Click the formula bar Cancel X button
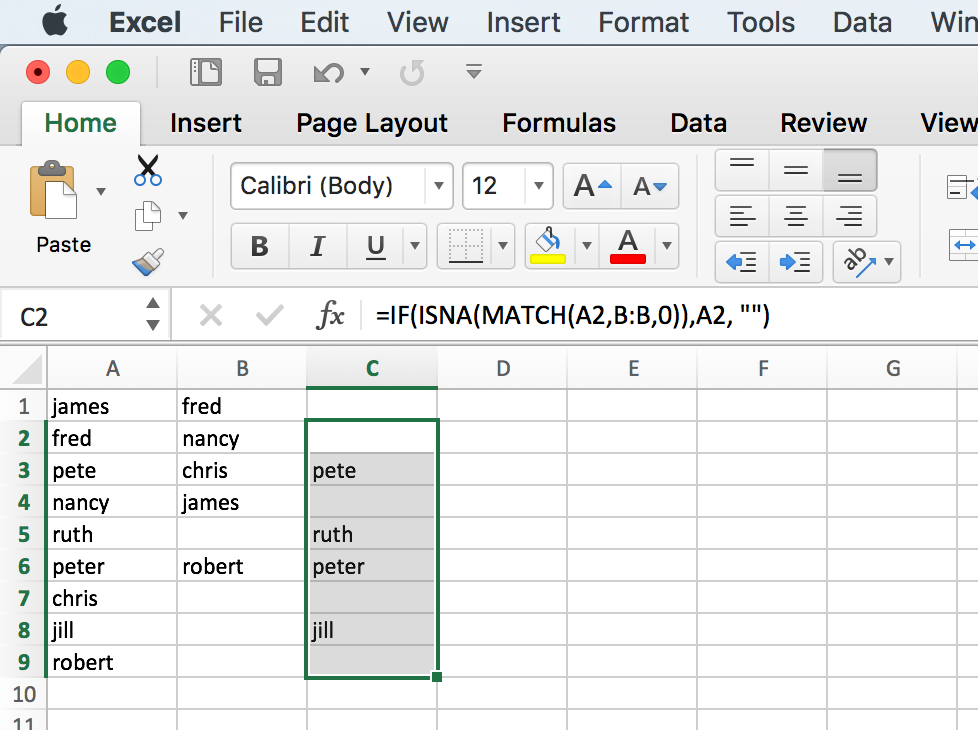Image resolution: width=978 pixels, height=730 pixels. pyautogui.click(x=211, y=316)
